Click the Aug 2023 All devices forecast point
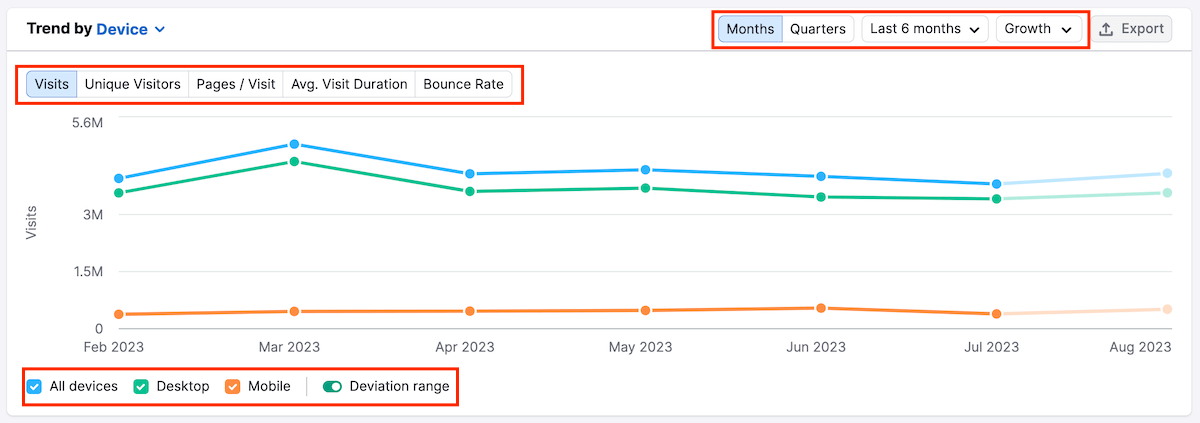Screen dimensions: 1200x423 1167,173
